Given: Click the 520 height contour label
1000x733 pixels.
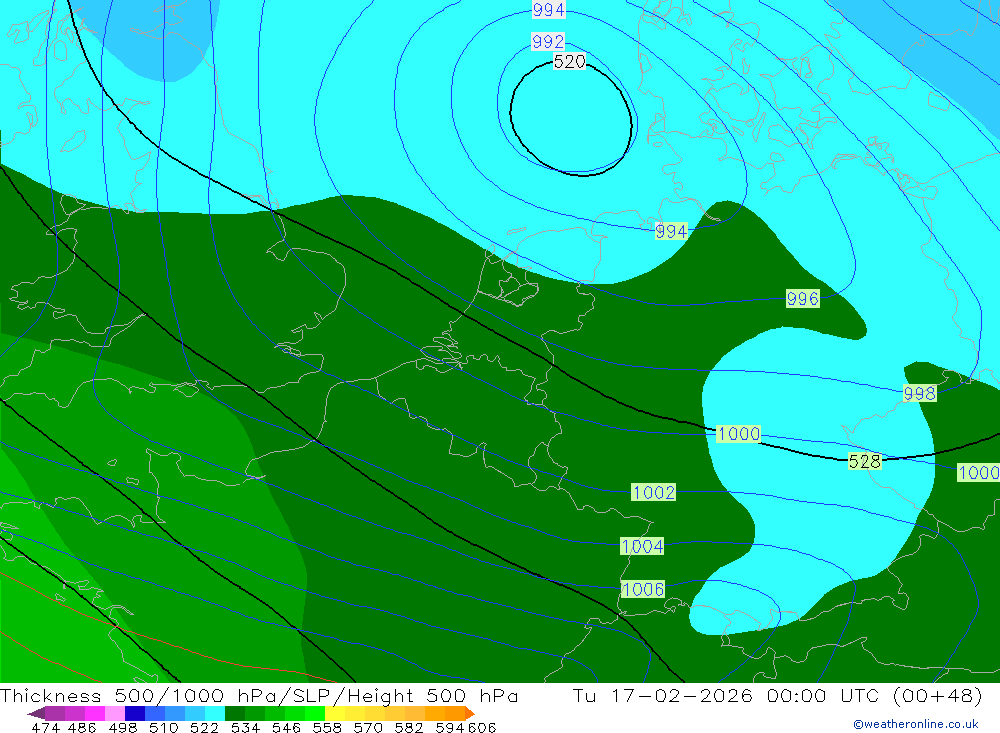Looking at the screenshot, I should (570, 61).
